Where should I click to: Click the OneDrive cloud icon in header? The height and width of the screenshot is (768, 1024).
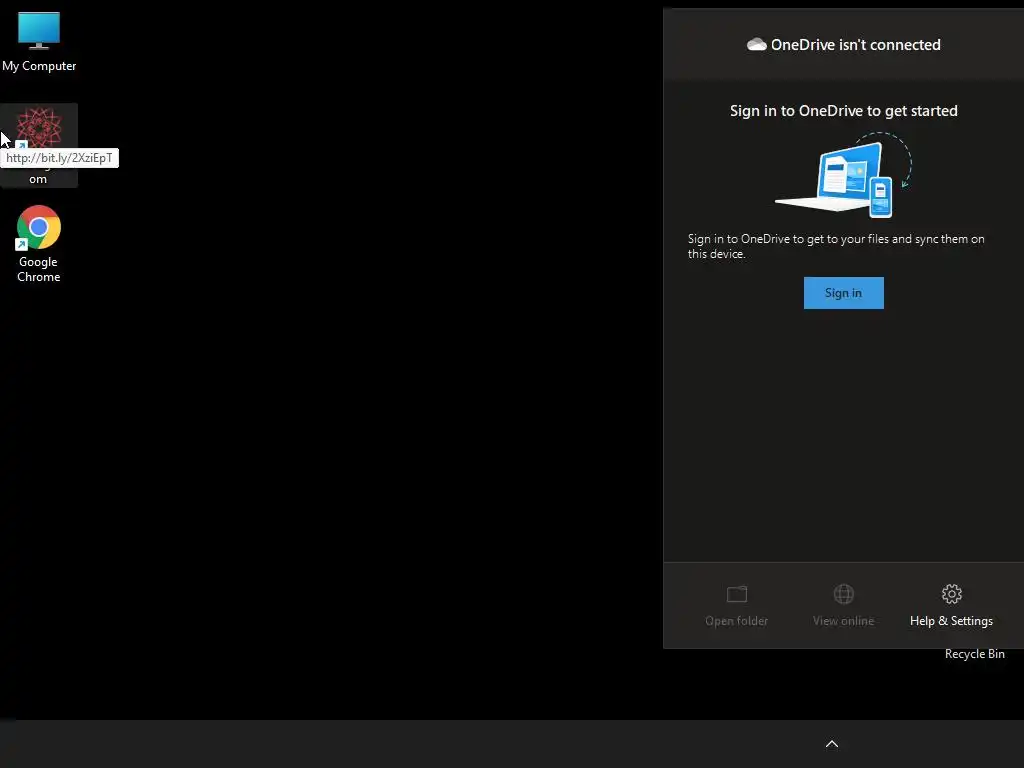[x=756, y=44]
